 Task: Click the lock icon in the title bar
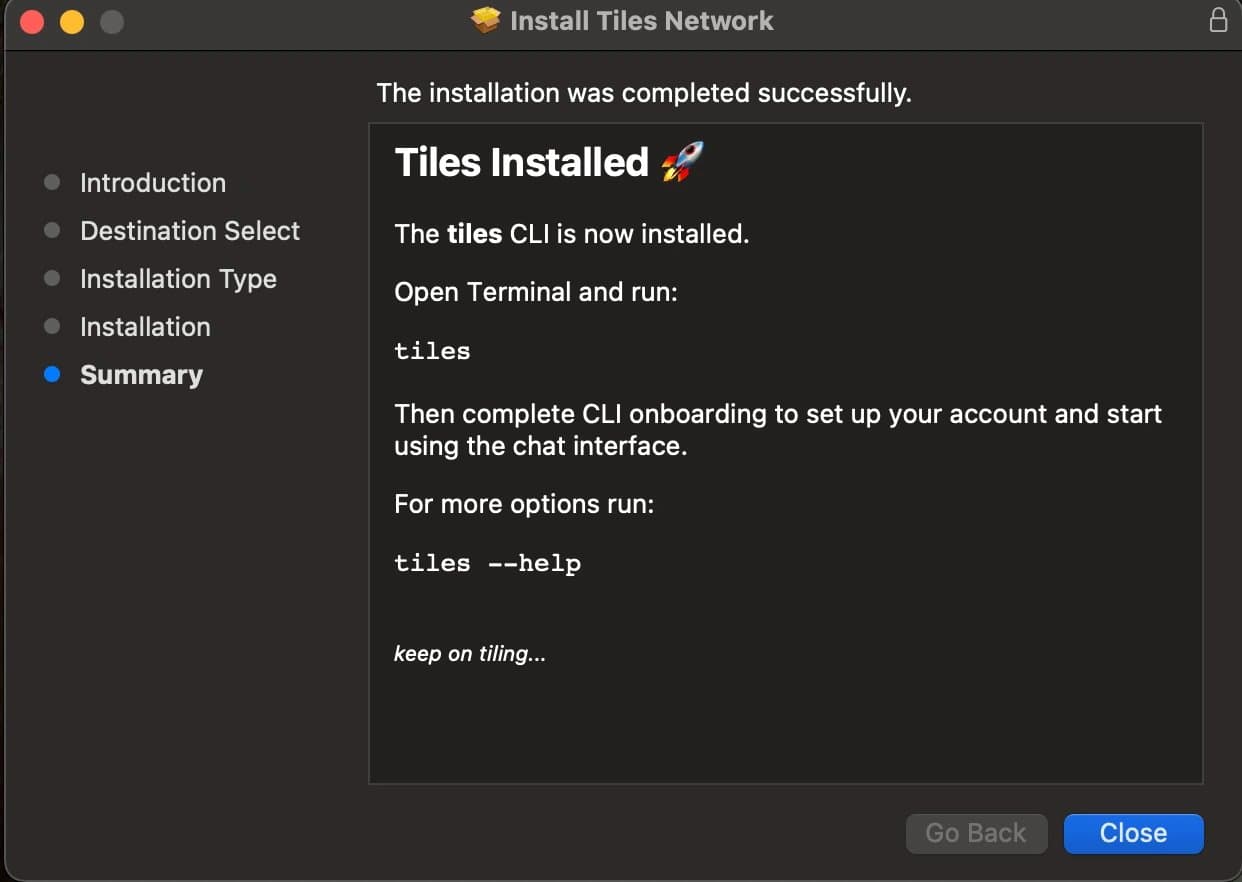[1218, 20]
